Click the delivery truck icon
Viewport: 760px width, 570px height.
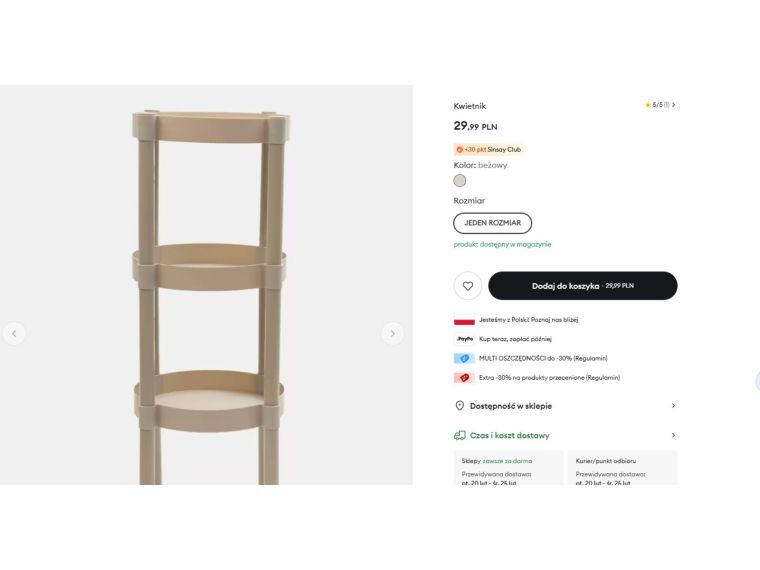(460, 436)
